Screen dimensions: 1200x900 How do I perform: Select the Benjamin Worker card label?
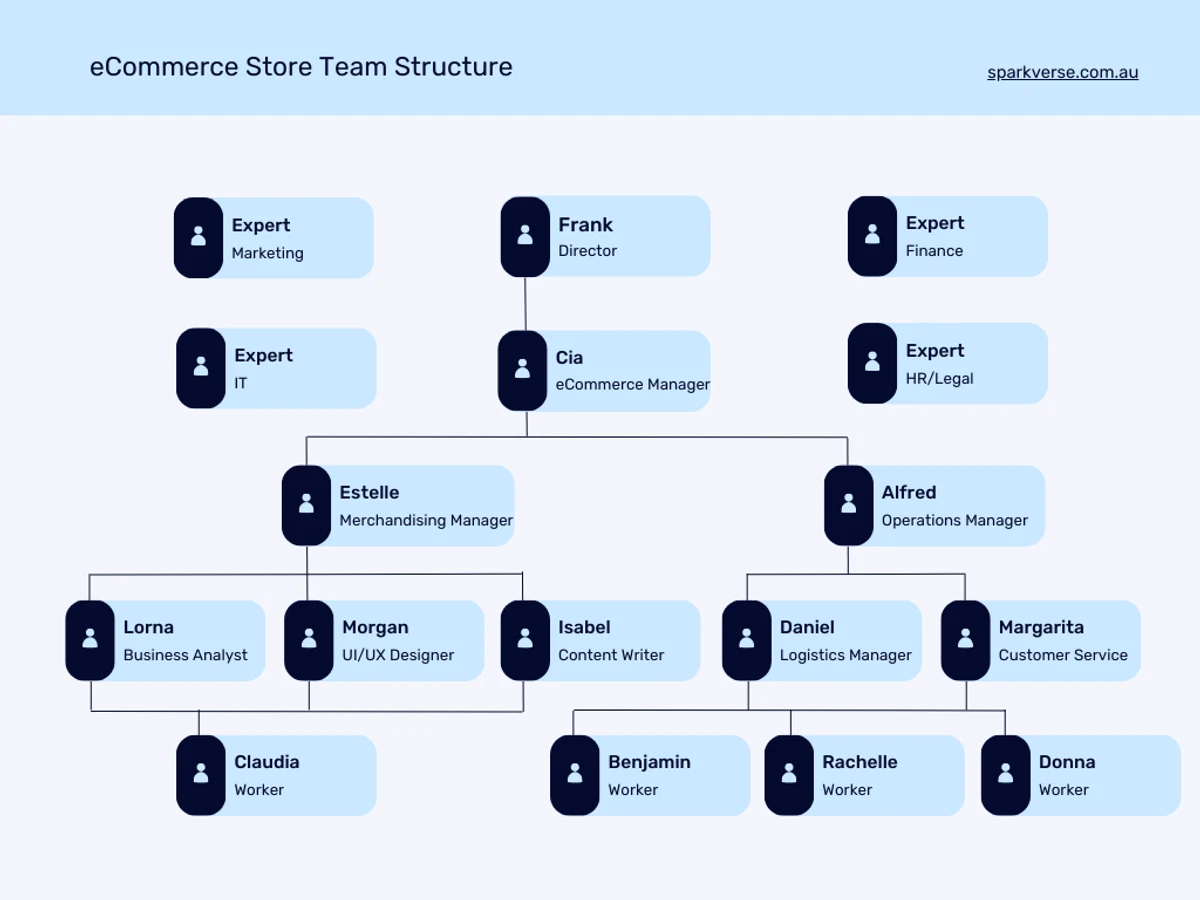[x=649, y=775]
